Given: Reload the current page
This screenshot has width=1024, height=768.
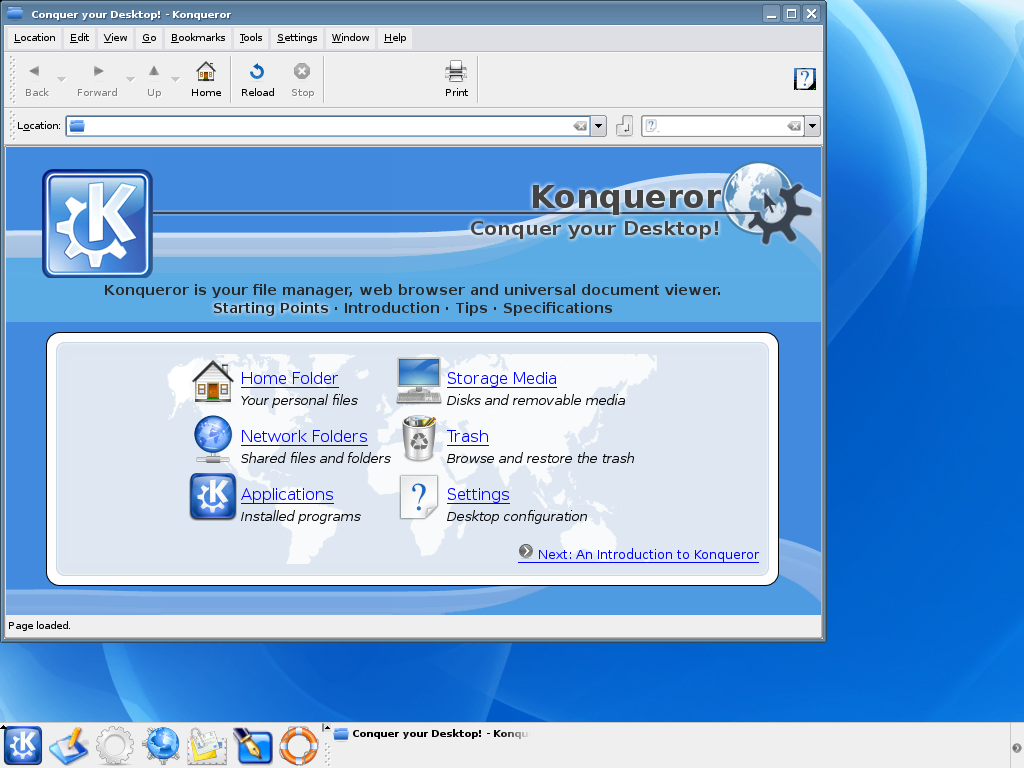Looking at the screenshot, I should (257, 80).
